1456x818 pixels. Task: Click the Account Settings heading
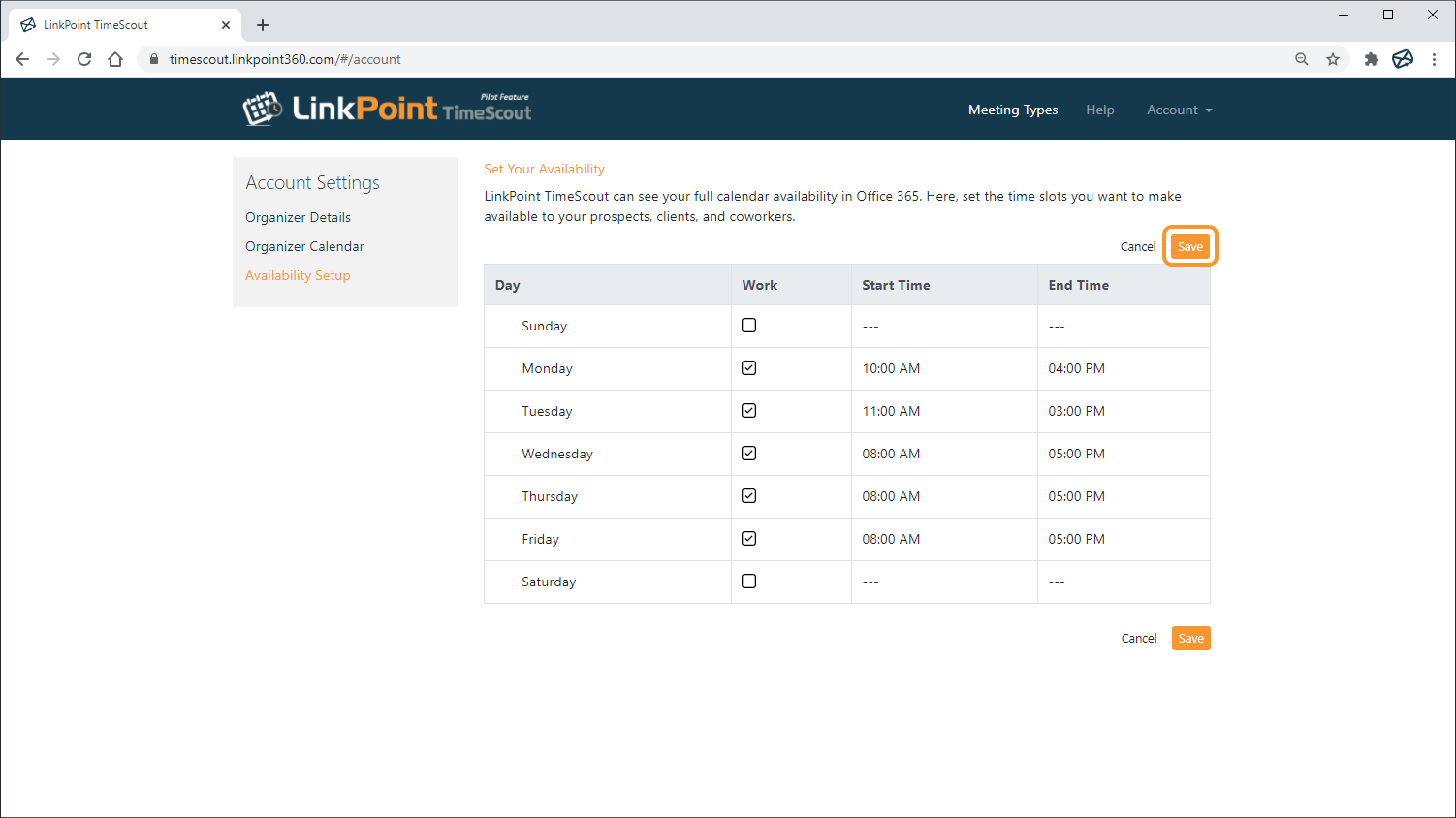(312, 182)
